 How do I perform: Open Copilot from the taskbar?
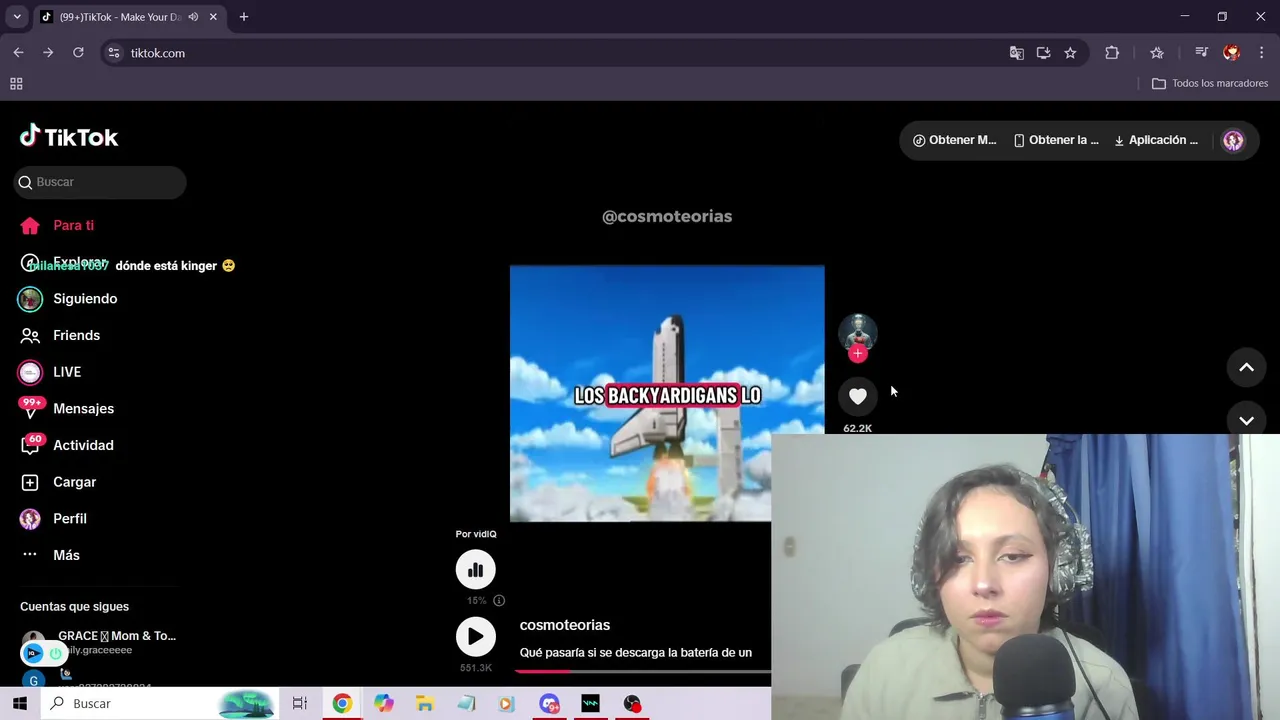pyautogui.click(x=384, y=704)
